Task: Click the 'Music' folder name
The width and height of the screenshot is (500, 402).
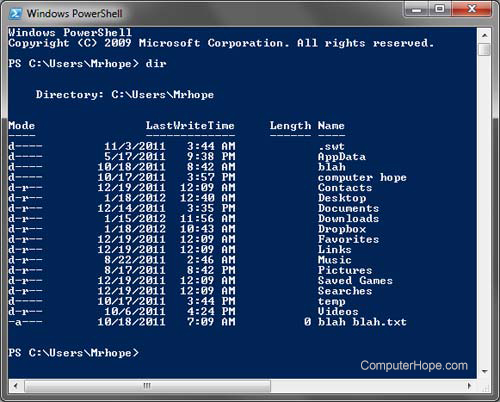Action: tap(335, 260)
